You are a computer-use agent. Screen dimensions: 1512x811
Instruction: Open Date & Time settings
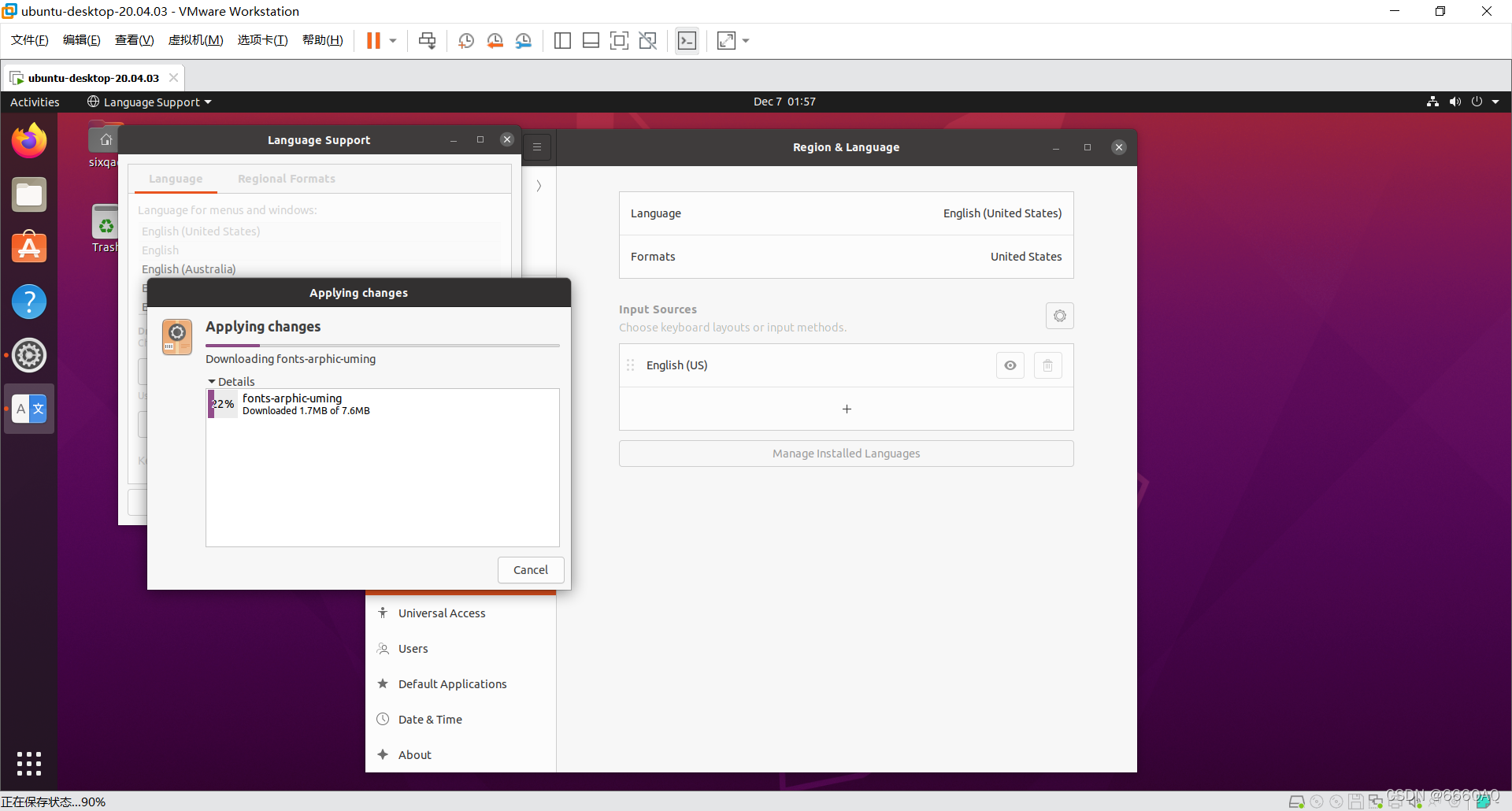pos(461,720)
